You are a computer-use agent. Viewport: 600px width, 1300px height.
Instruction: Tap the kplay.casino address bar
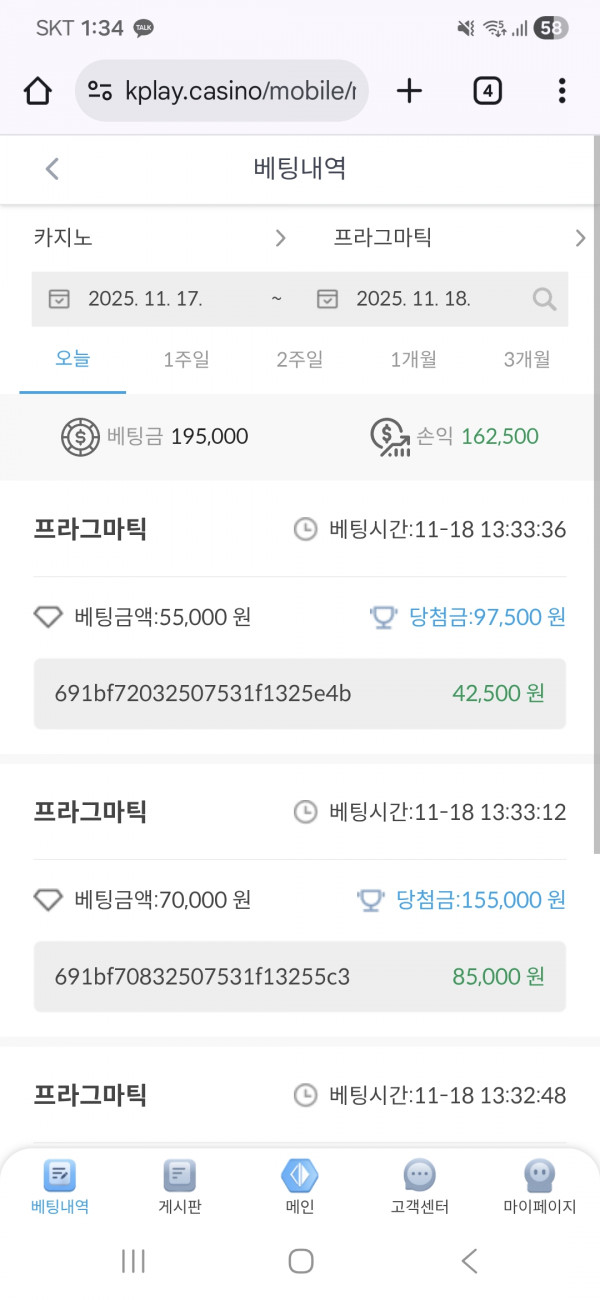coord(222,90)
